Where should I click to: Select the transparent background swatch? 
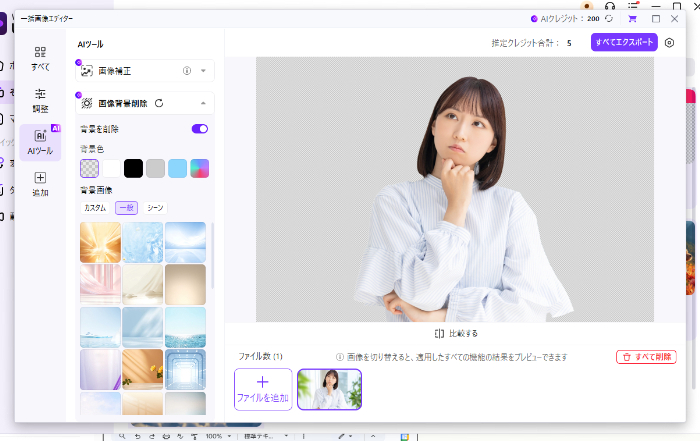(x=89, y=169)
